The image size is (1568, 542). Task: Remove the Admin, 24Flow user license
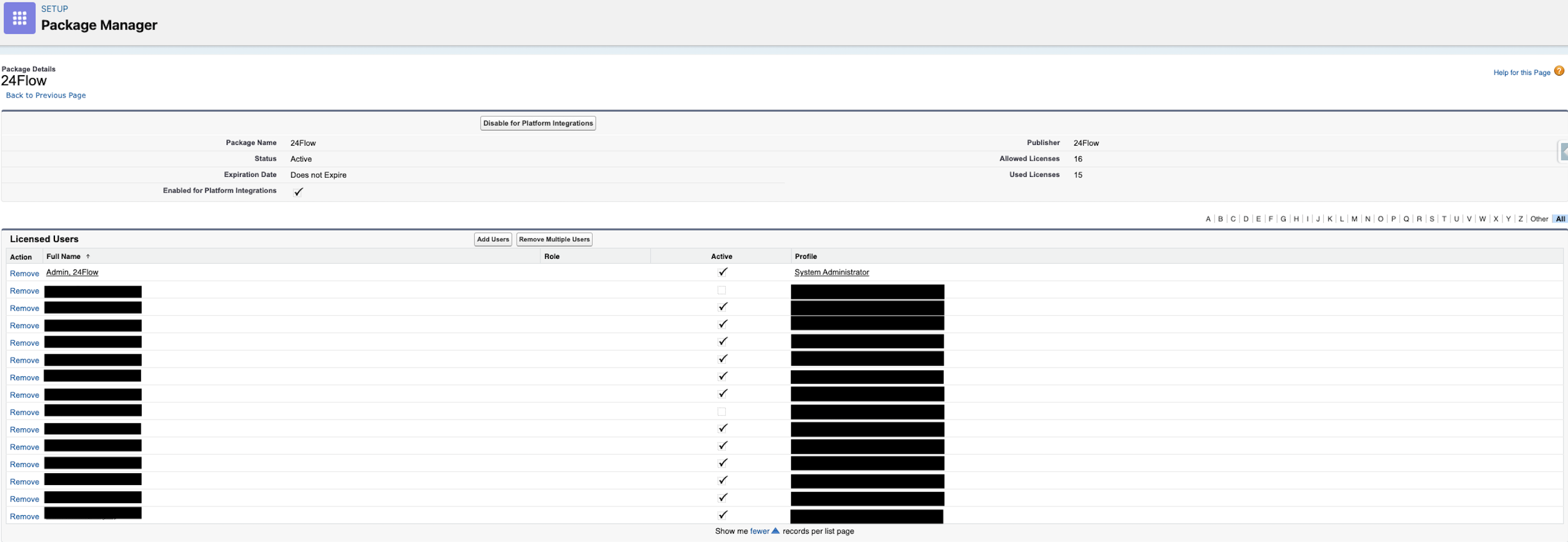coord(24,273)
